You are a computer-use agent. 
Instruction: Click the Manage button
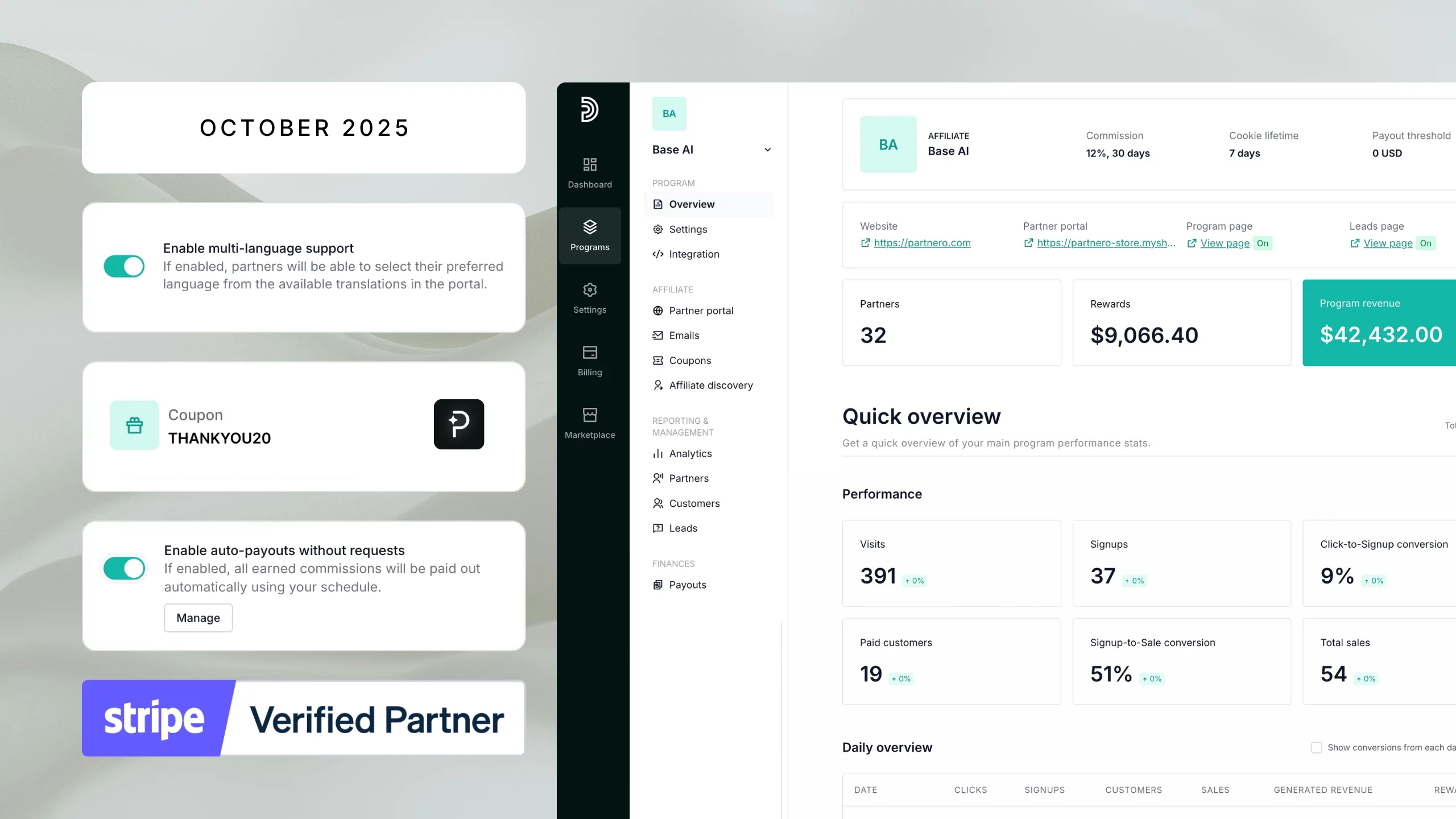[x=198, y=618]
